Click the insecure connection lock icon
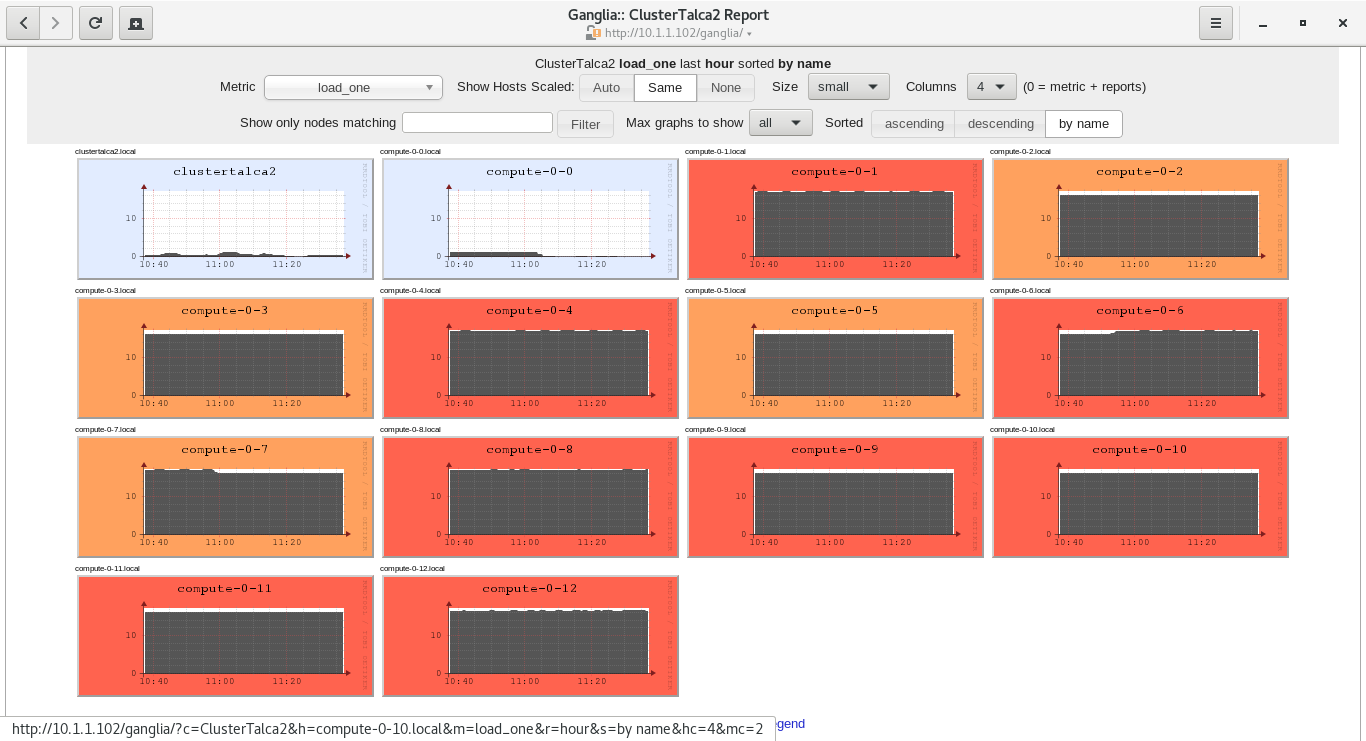The image size is (1366, 741). coord(592,33)
